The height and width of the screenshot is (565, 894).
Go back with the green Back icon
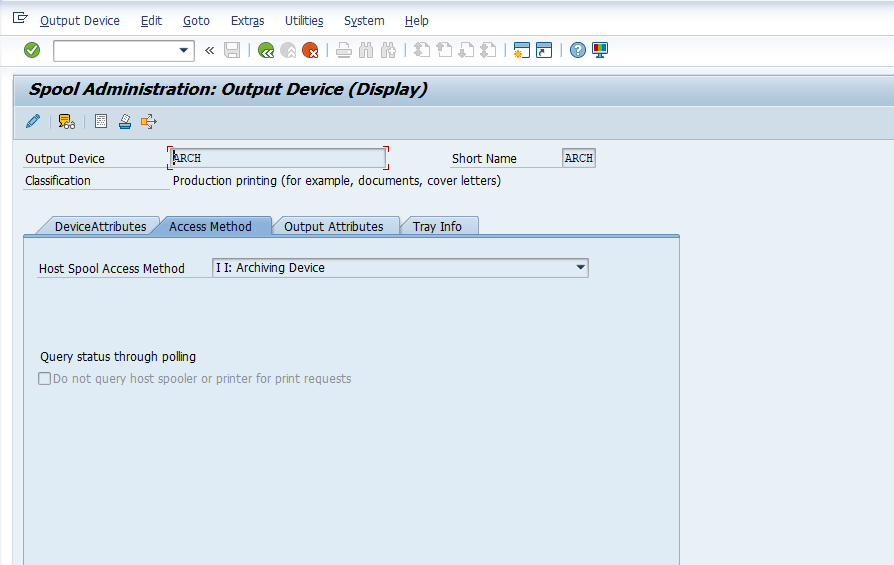coord(266,50)
